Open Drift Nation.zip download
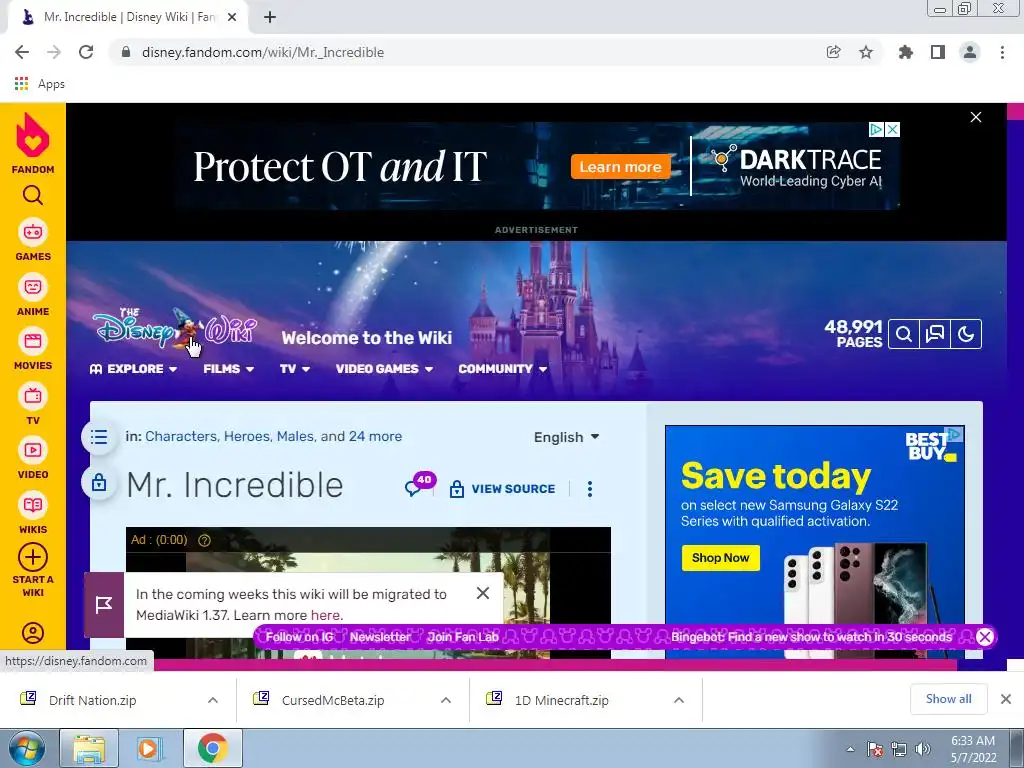This screenshot has width=1024, height=768. (93, 700)
